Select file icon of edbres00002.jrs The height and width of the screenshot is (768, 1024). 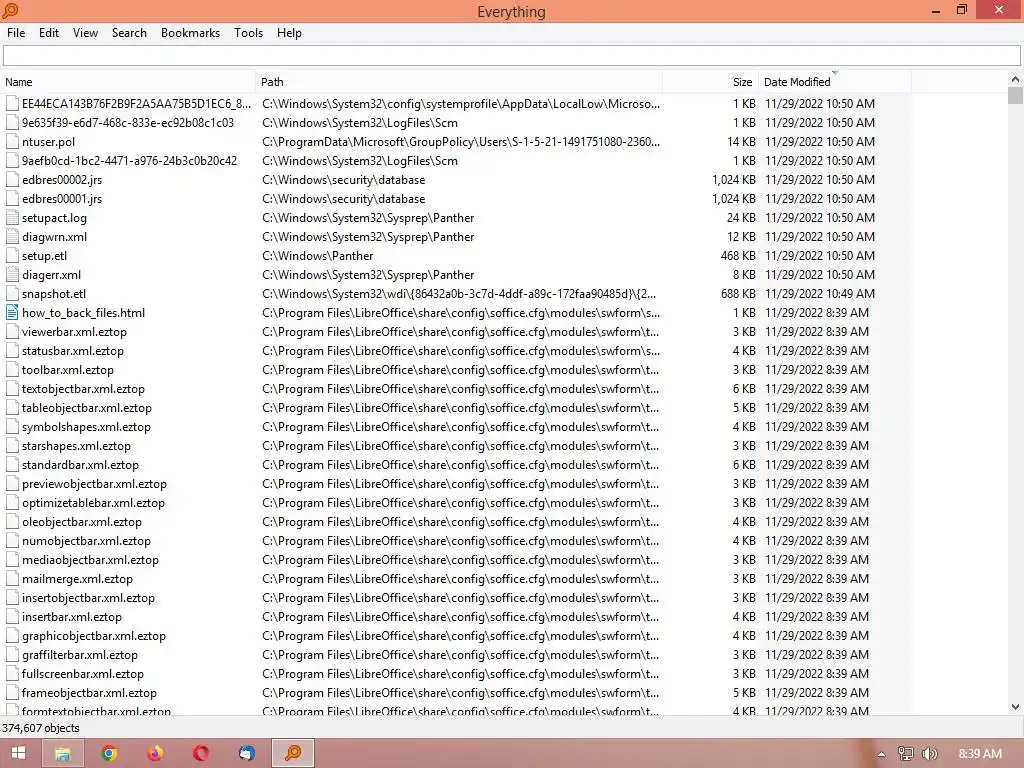(x=12, y=180)
